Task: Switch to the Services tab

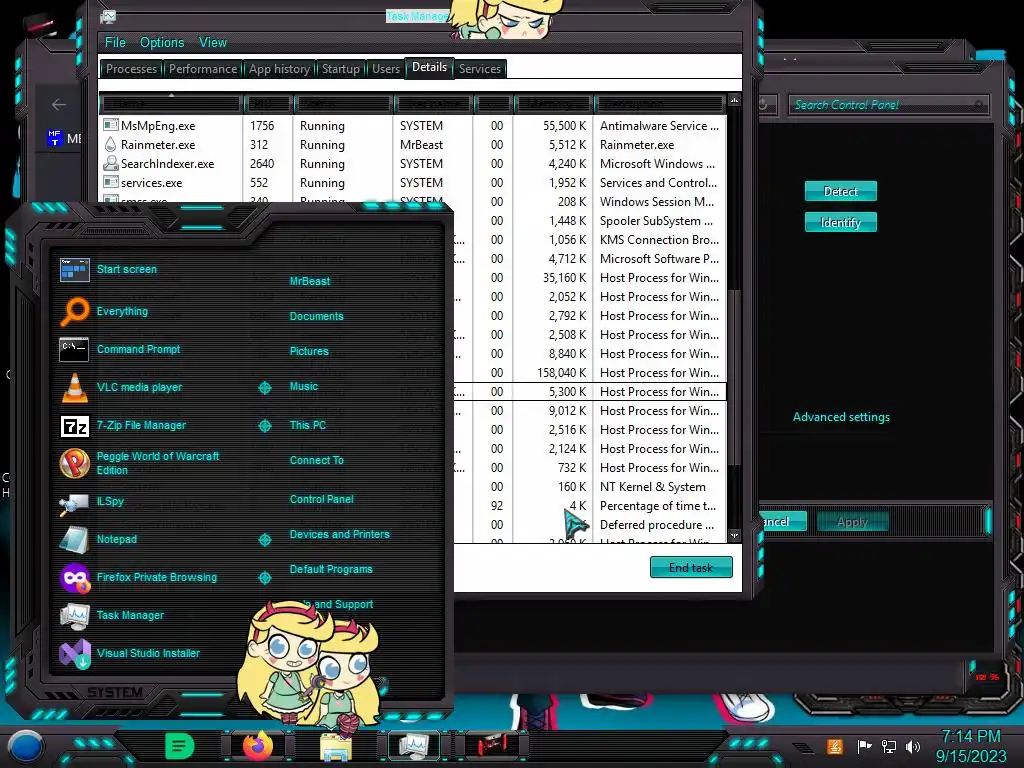Action: [480, 69]
